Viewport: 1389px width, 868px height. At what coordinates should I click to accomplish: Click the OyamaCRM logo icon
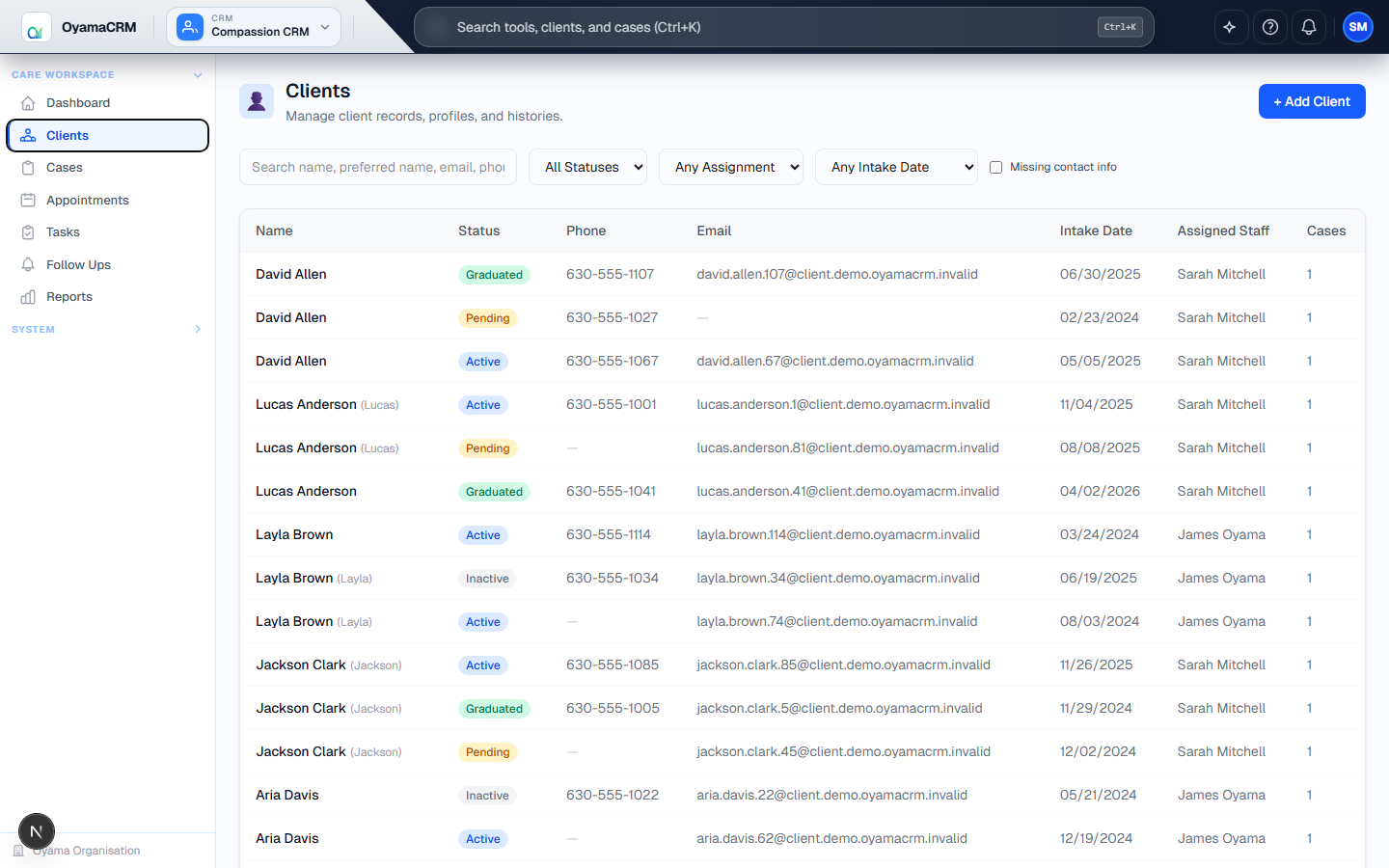tap(37, 27)
